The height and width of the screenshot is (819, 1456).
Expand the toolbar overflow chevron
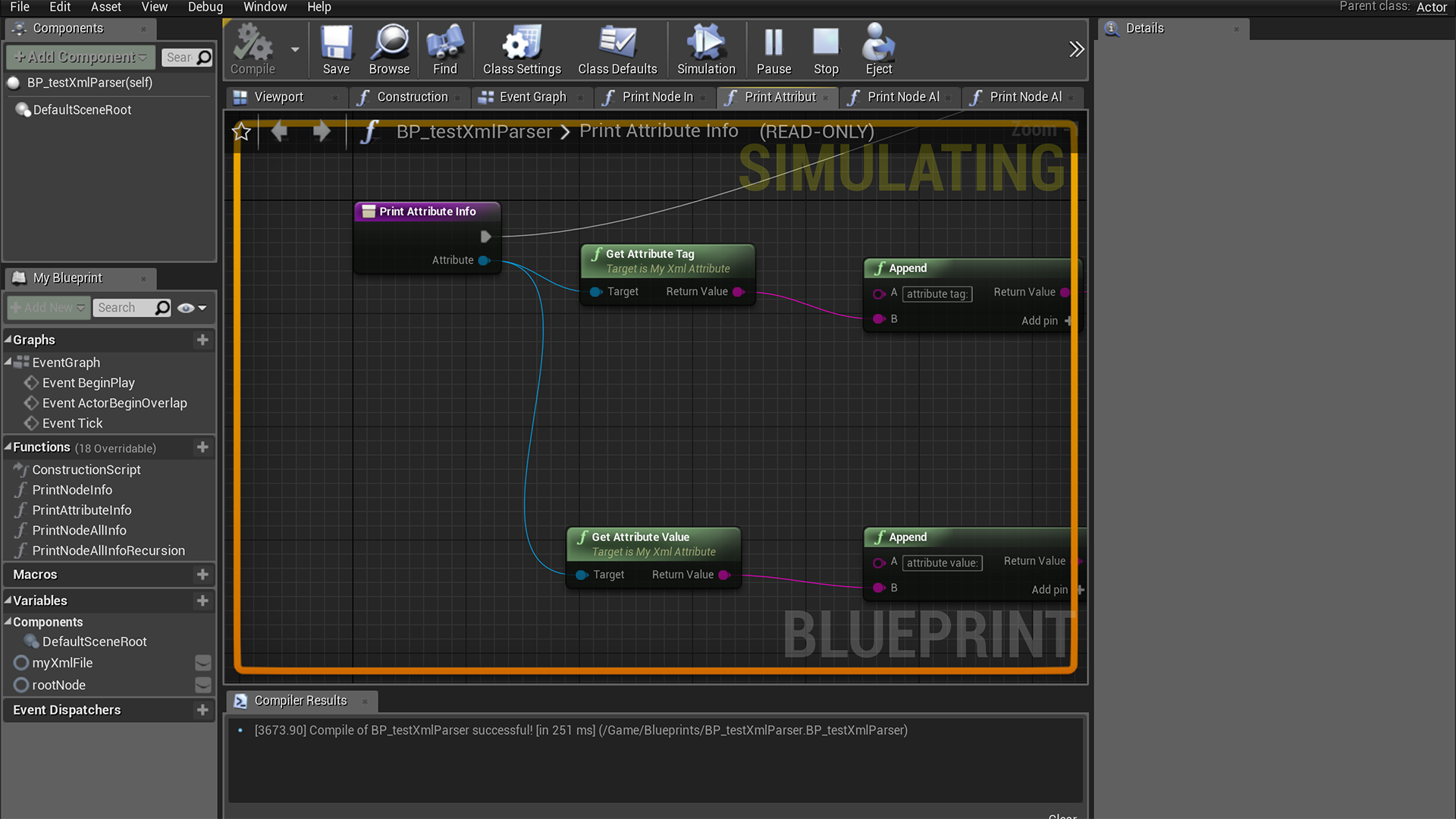[1076, 50]
